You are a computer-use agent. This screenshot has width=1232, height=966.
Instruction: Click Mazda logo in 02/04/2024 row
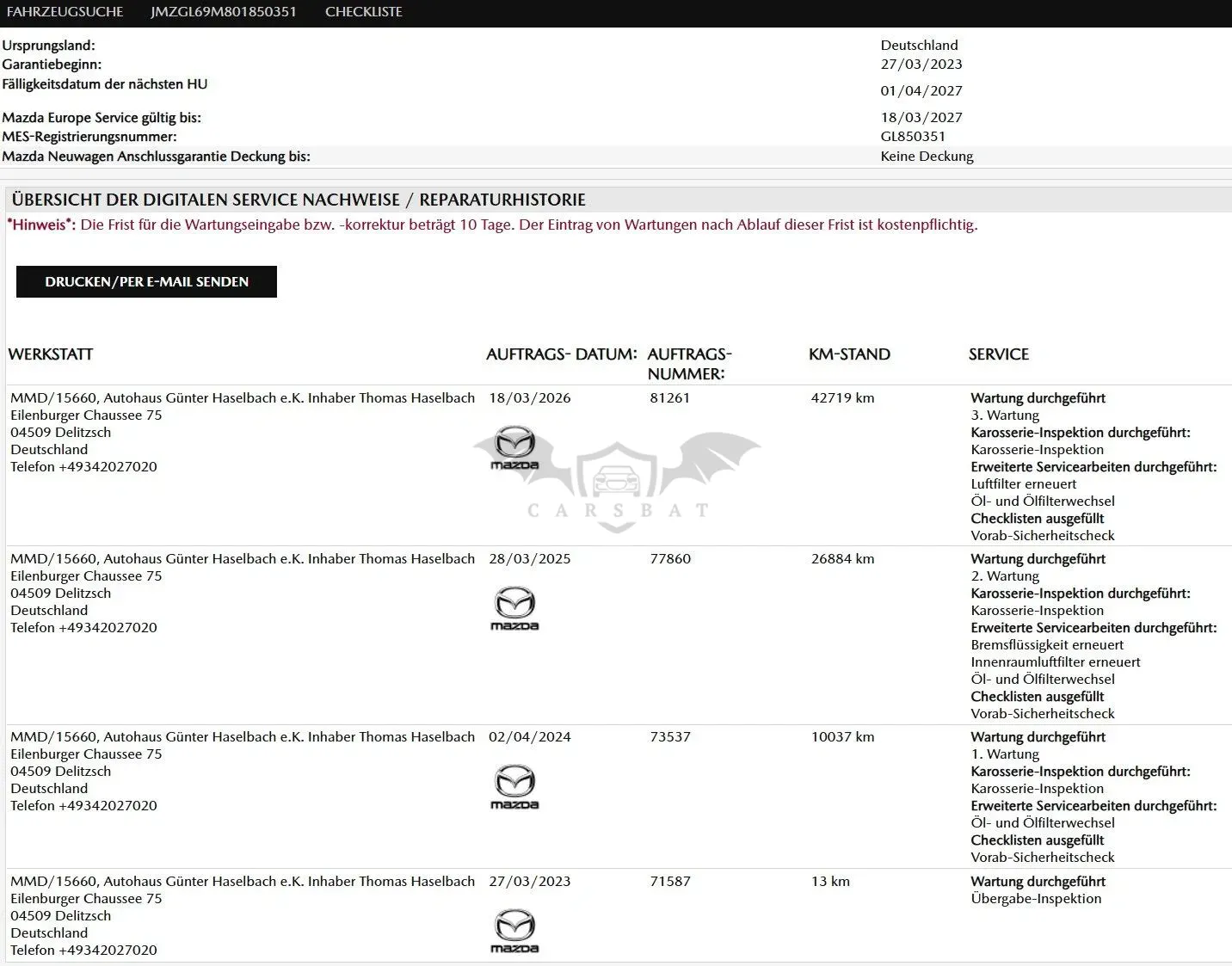tap(514, 786)
